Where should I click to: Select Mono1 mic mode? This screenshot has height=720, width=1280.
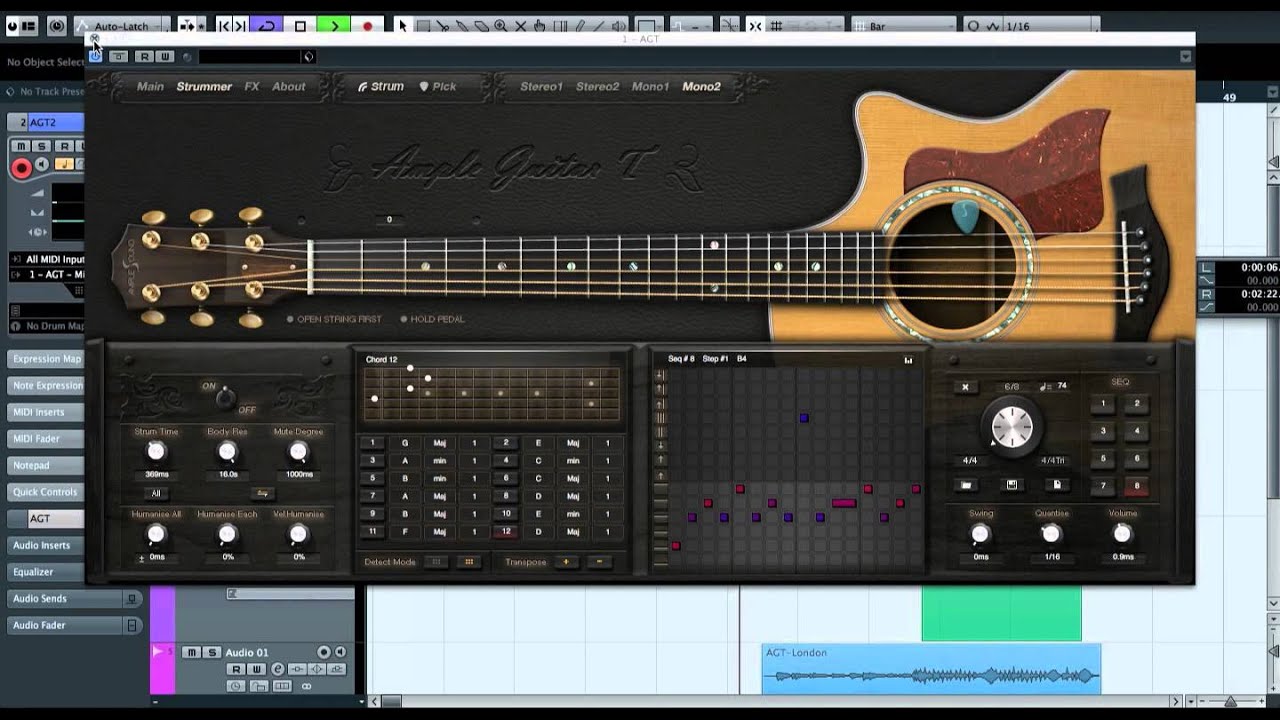650,87
